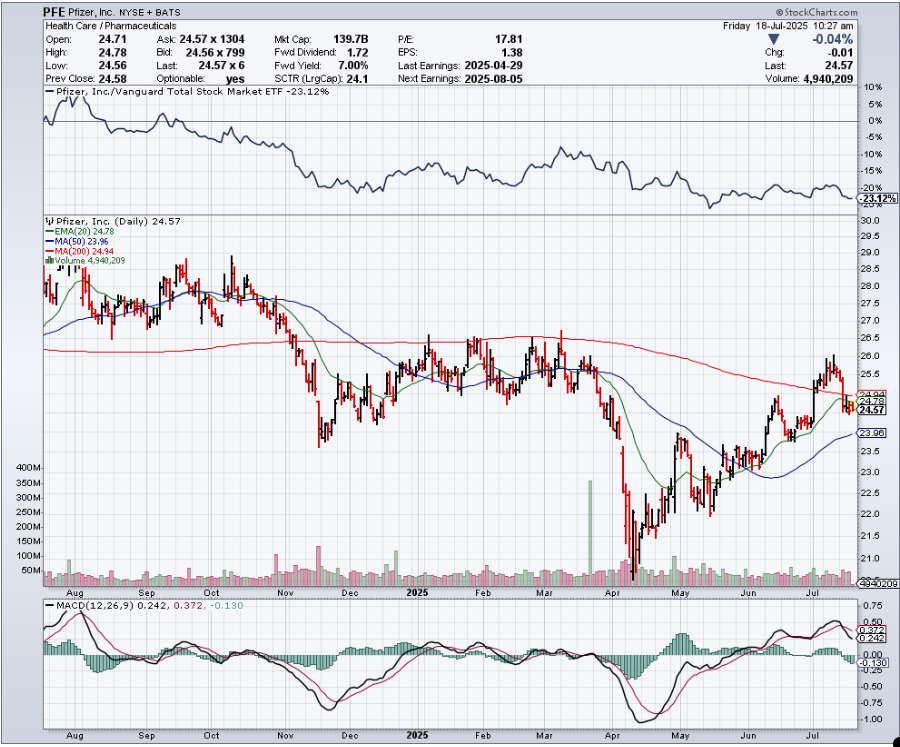This screenshot has height=747, width=900.
Task: Click the SCTR (LrgCap) value 24.1
Action: click(x=357, y=79)
